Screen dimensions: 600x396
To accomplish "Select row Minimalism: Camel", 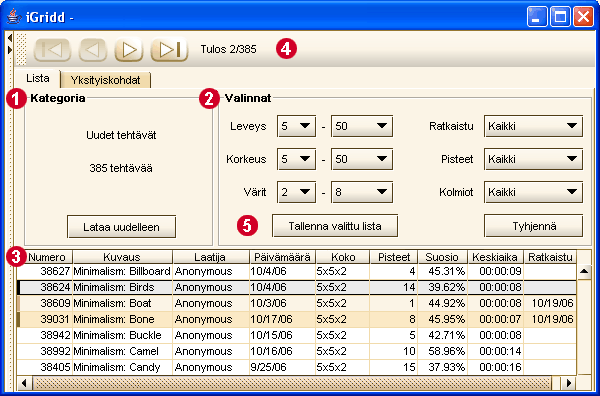I will (297, 351).
